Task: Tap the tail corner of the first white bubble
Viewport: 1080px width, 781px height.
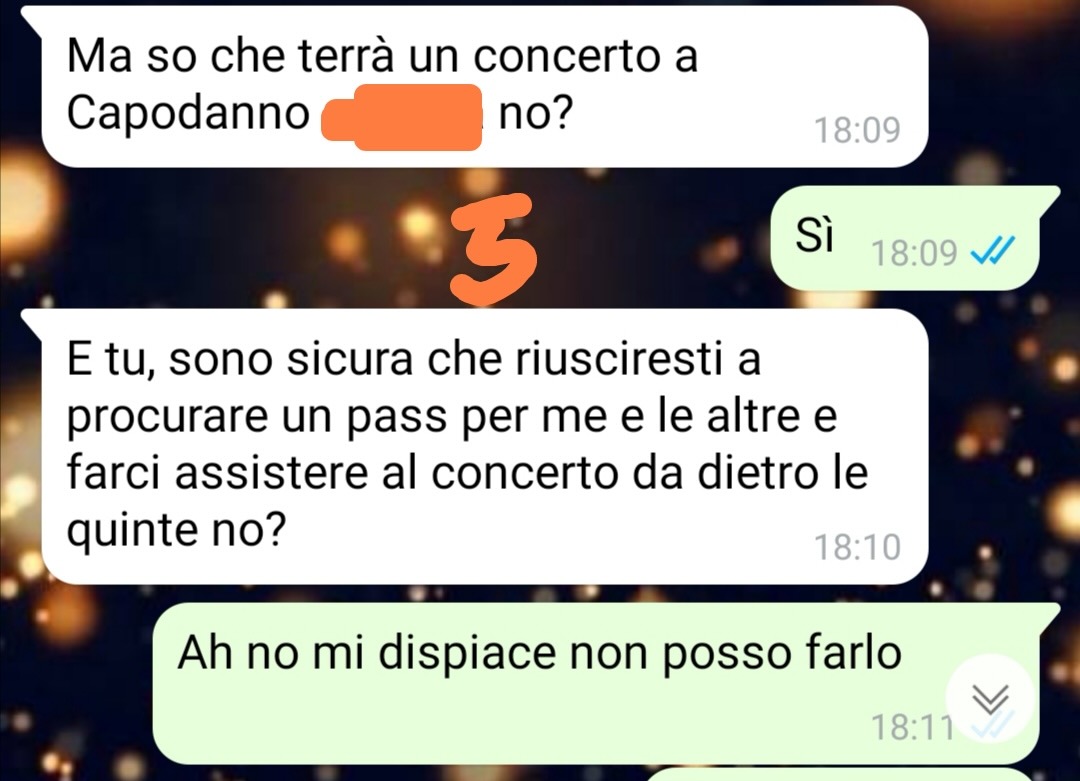Action: 33,15
